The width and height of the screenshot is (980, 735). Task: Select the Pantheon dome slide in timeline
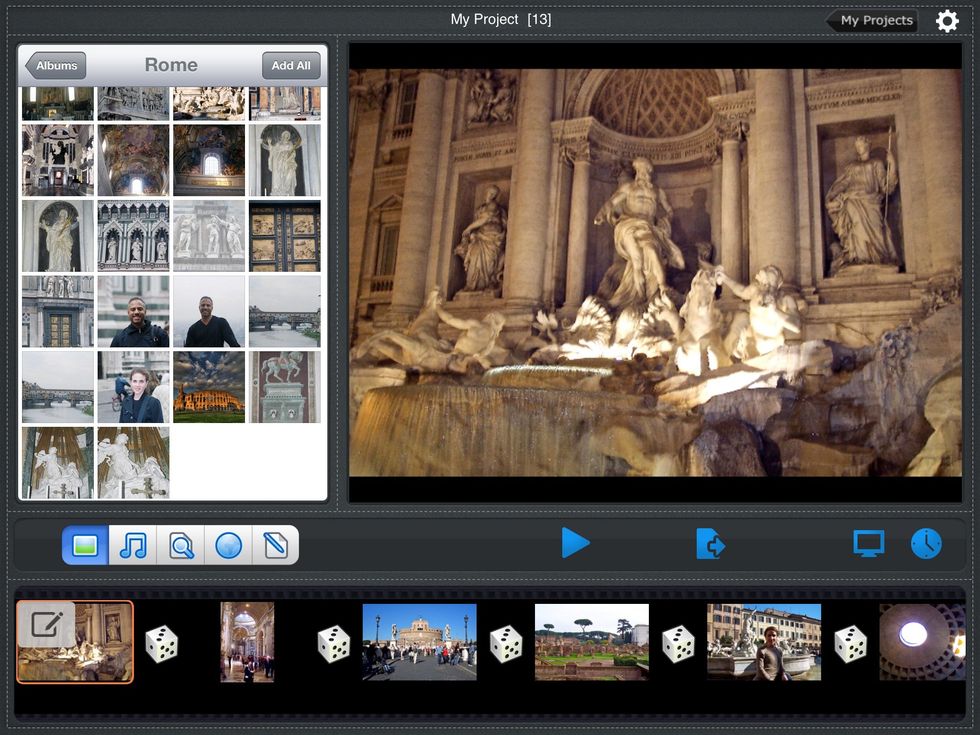pos(920,641)
